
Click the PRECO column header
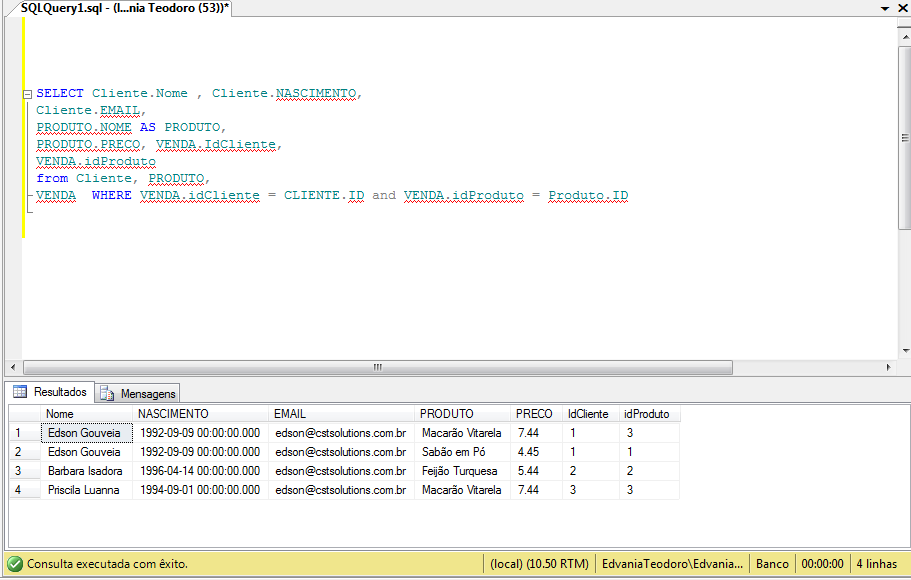tap(534, 413)
